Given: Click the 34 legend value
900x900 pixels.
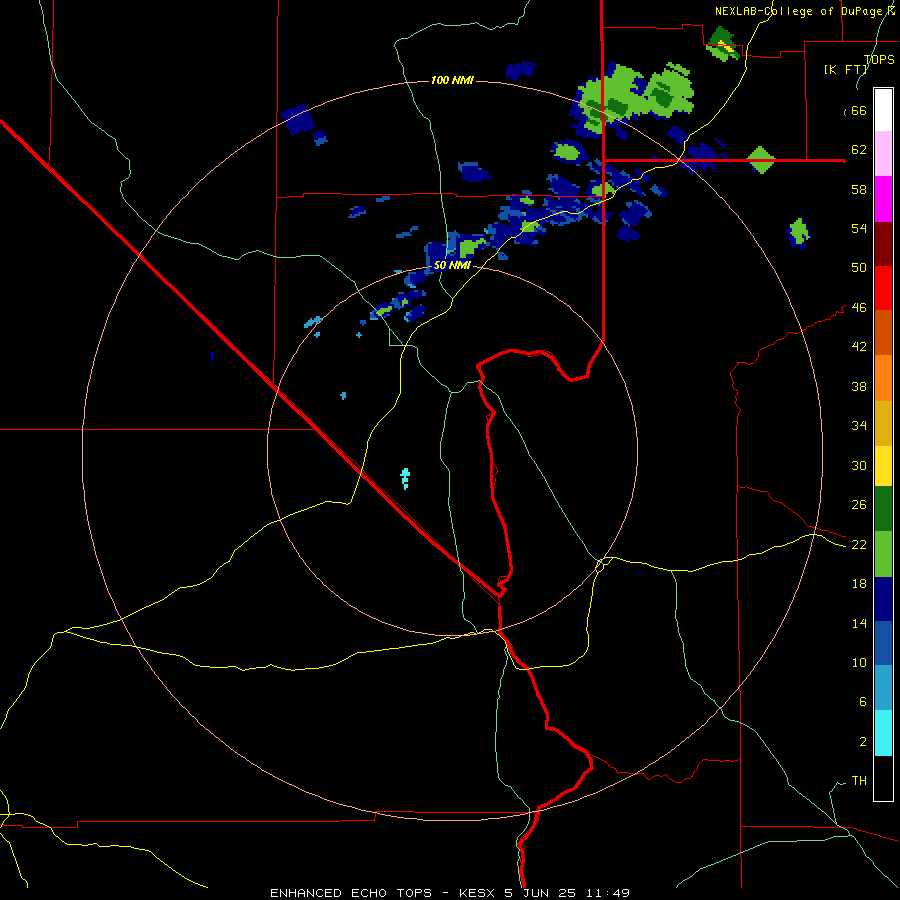Looking at the screenshot, I should (x=859, y=425).
